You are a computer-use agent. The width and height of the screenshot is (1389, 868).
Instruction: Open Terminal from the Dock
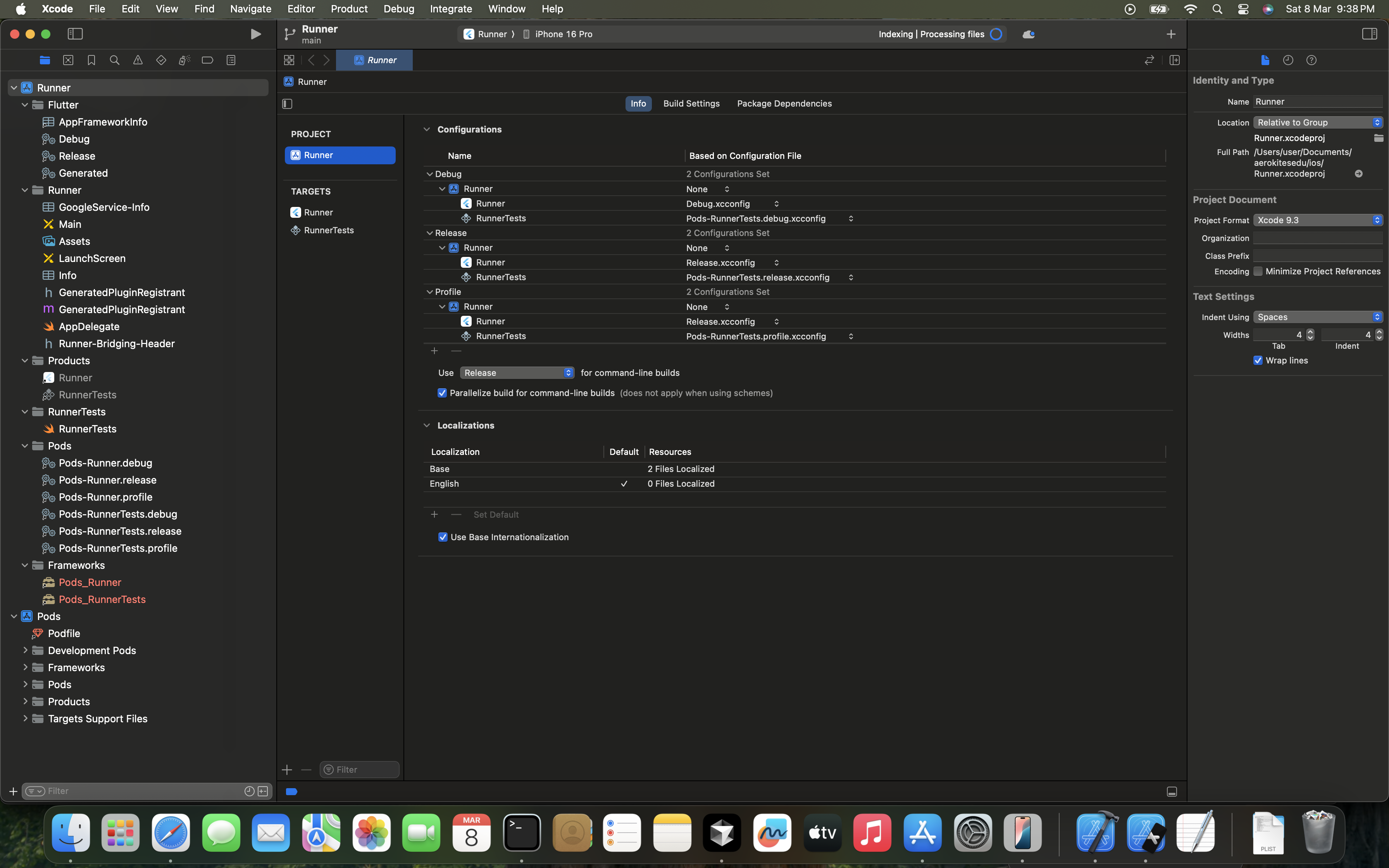pyautogui.click(x=522, y=832)
